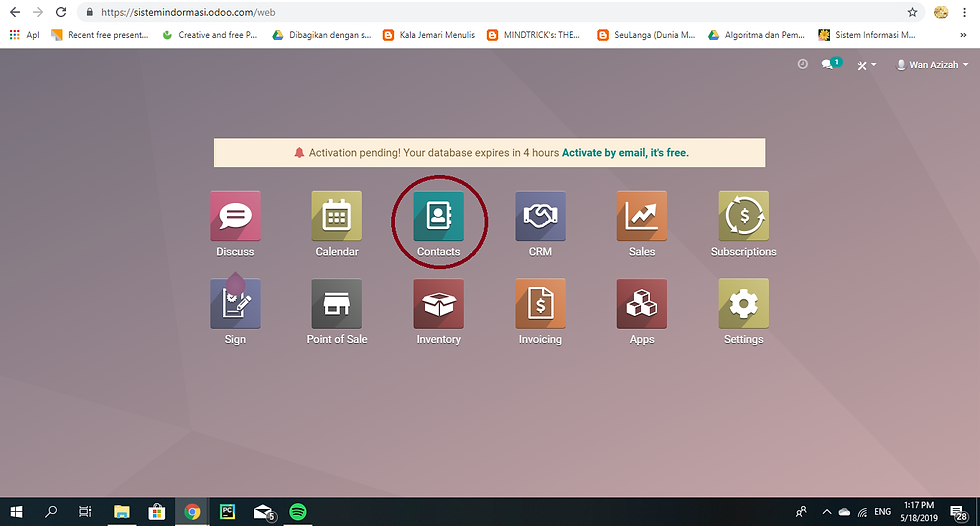Open clock showing 1:17 PM
Screen dimensions: 980x526
click(919, 512)
